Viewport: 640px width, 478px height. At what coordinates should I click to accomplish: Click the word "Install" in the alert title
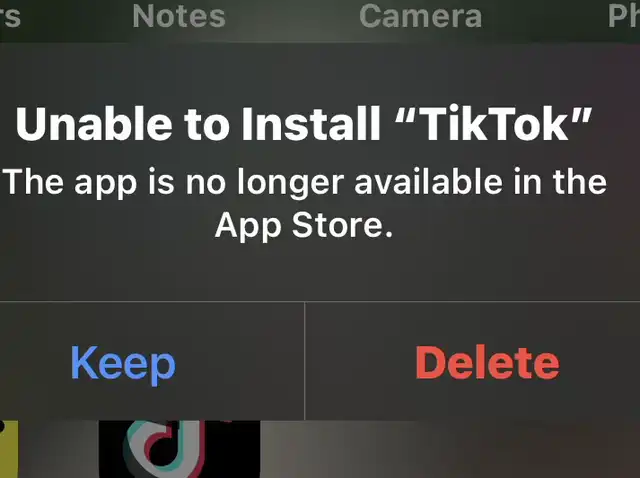click(311, 124)
